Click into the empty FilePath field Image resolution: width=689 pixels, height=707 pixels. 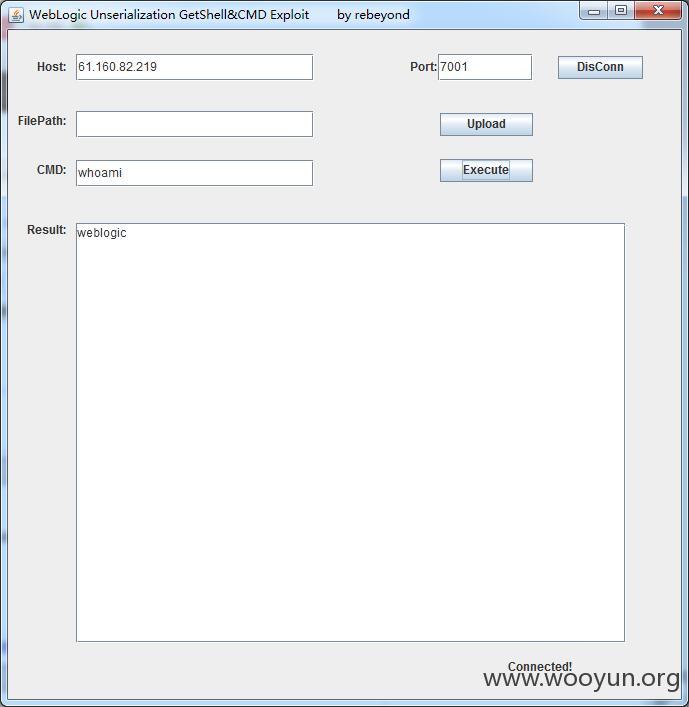coord(194,124)
